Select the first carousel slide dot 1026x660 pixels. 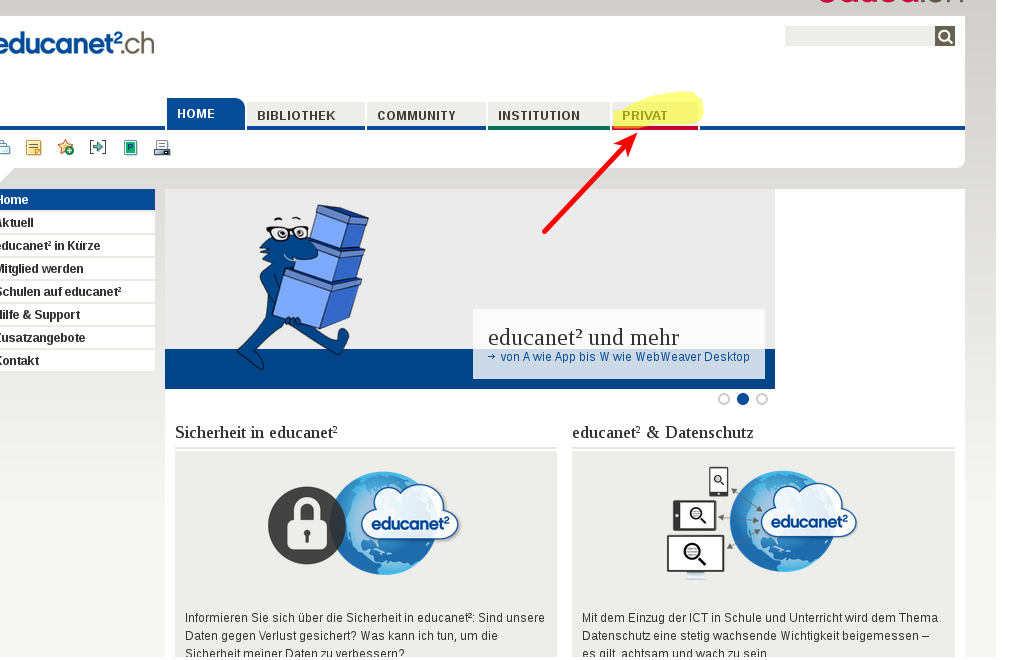coord(724,399)
